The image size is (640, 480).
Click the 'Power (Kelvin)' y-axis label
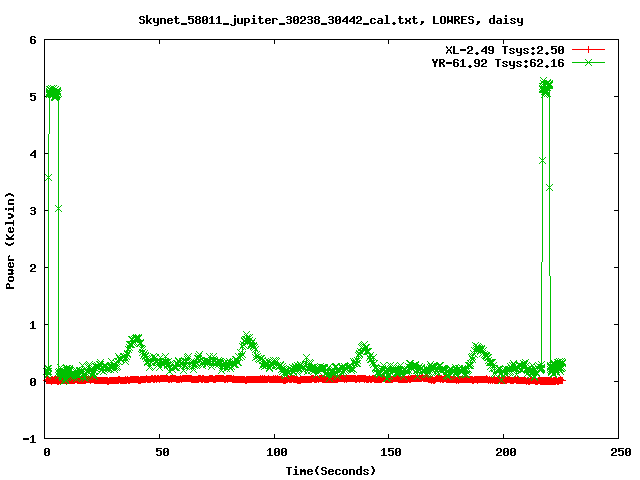10,241
